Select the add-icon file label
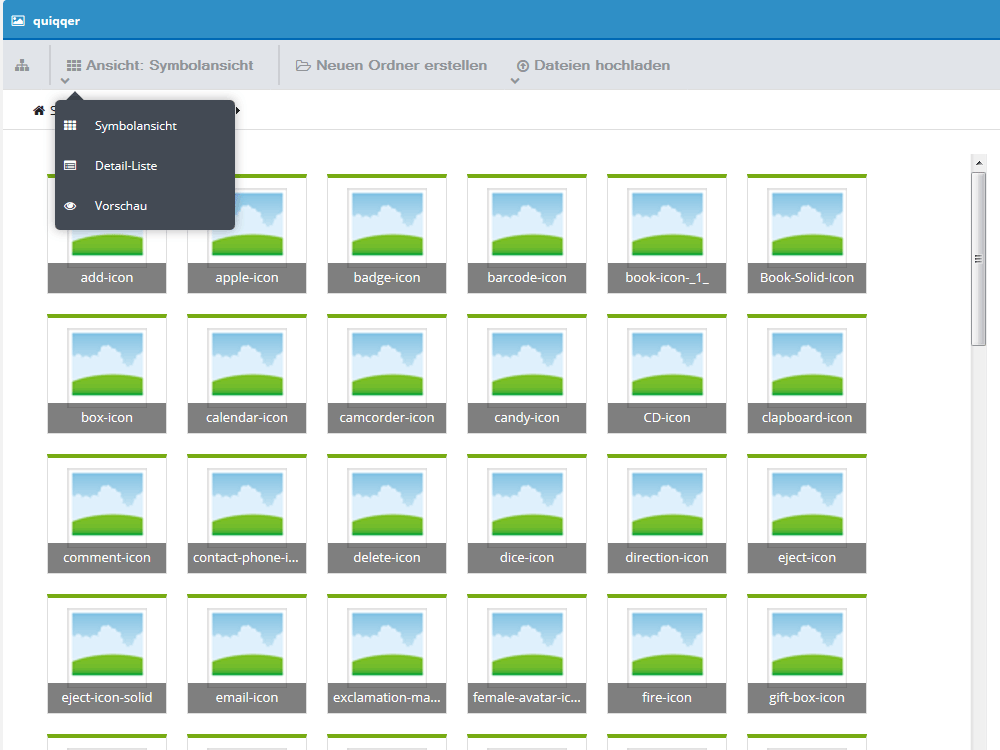This screenshot has width=1000, height=750. coord(107,277)
